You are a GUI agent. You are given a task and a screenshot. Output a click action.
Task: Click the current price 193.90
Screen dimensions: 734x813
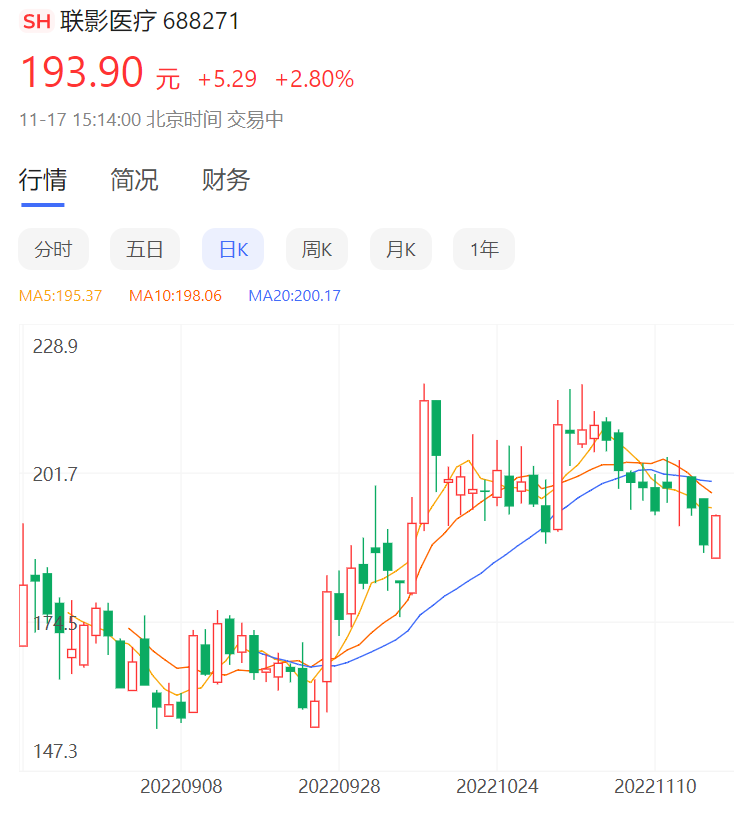click(83, 74)
